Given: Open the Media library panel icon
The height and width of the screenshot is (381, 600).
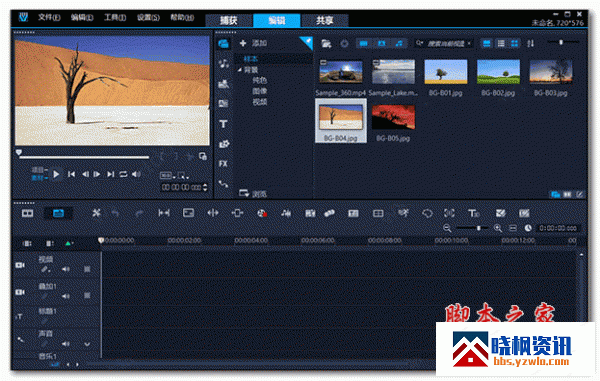Looking at the screenshot, I should [x=223, y=44].
